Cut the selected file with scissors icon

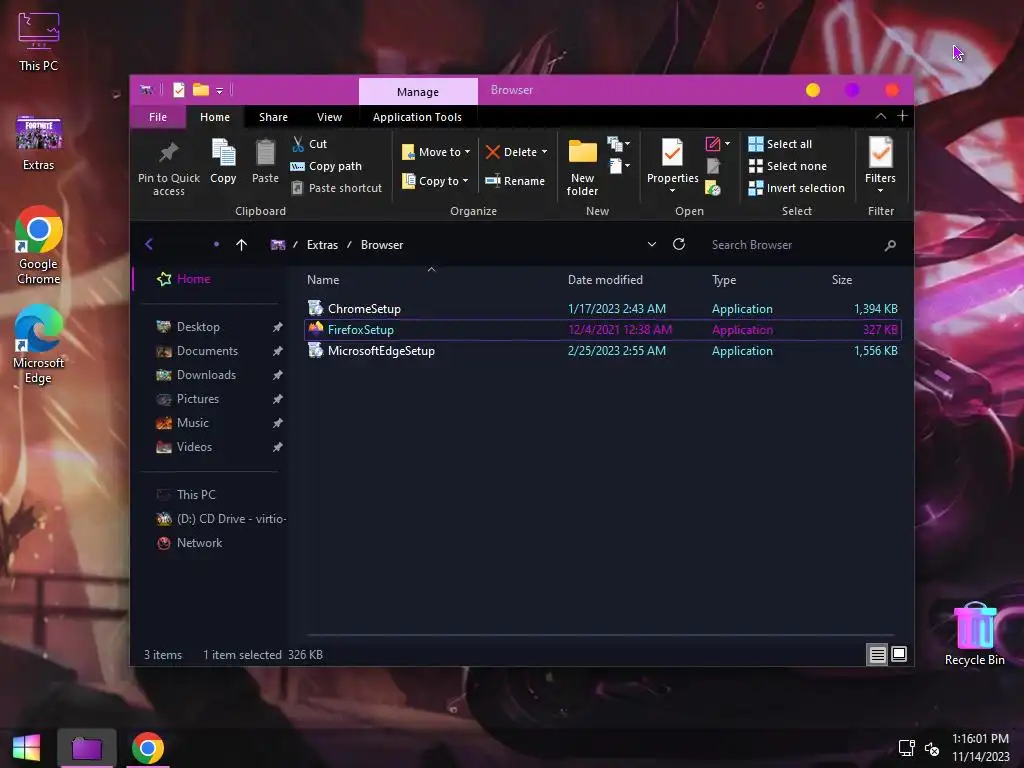click(x=310, y=144)
